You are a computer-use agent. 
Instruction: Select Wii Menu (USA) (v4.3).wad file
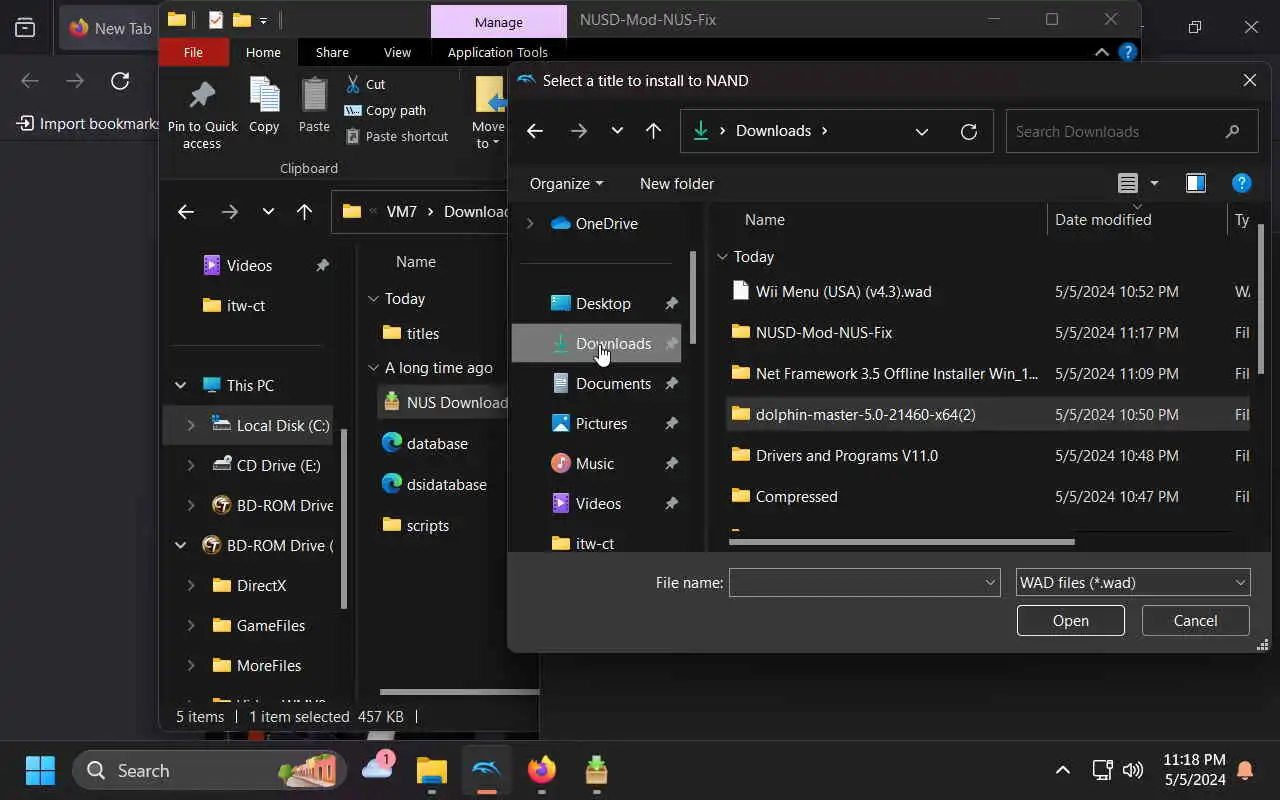coord(843,291)
